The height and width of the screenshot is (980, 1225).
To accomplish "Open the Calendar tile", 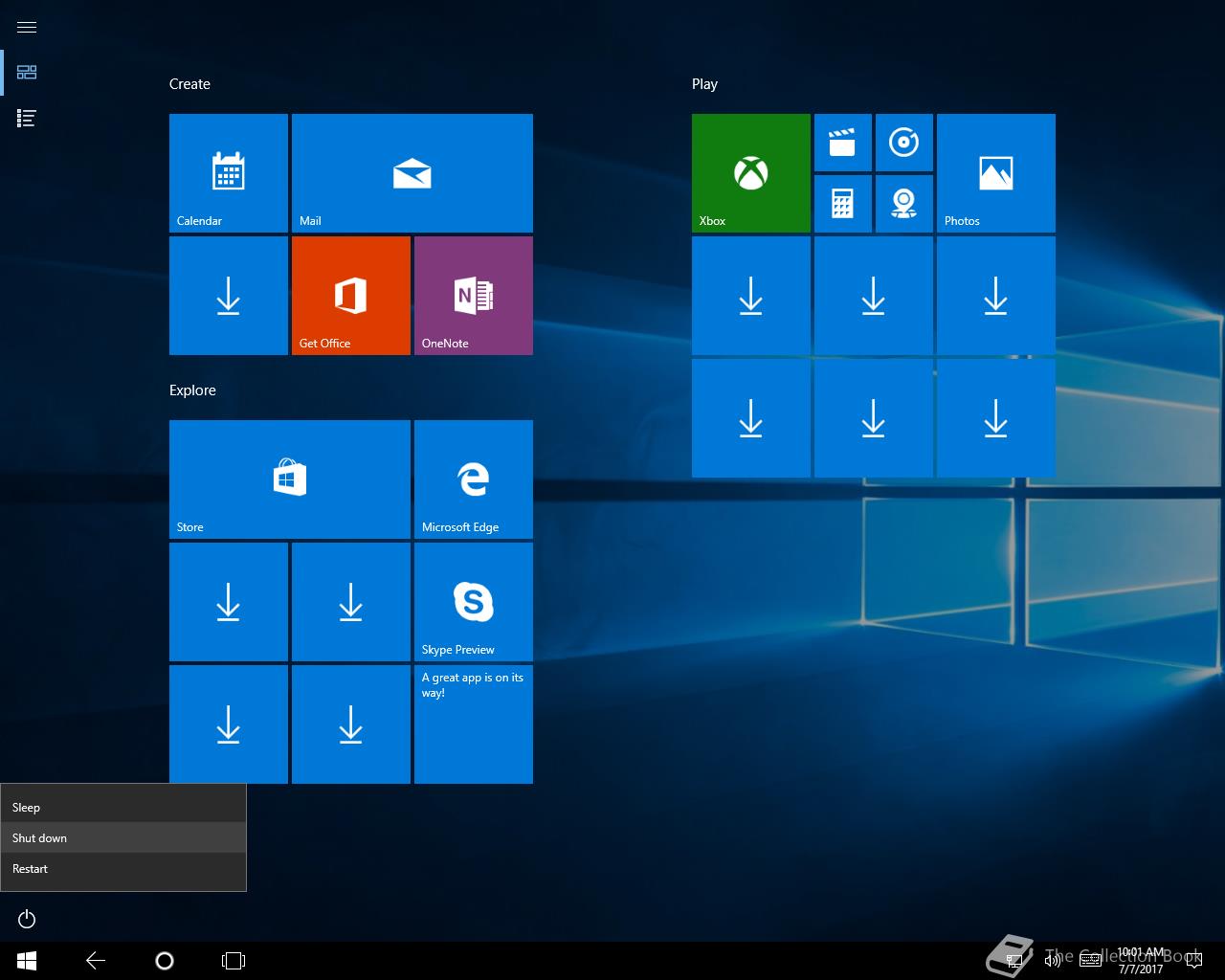I will coord(229,173).
